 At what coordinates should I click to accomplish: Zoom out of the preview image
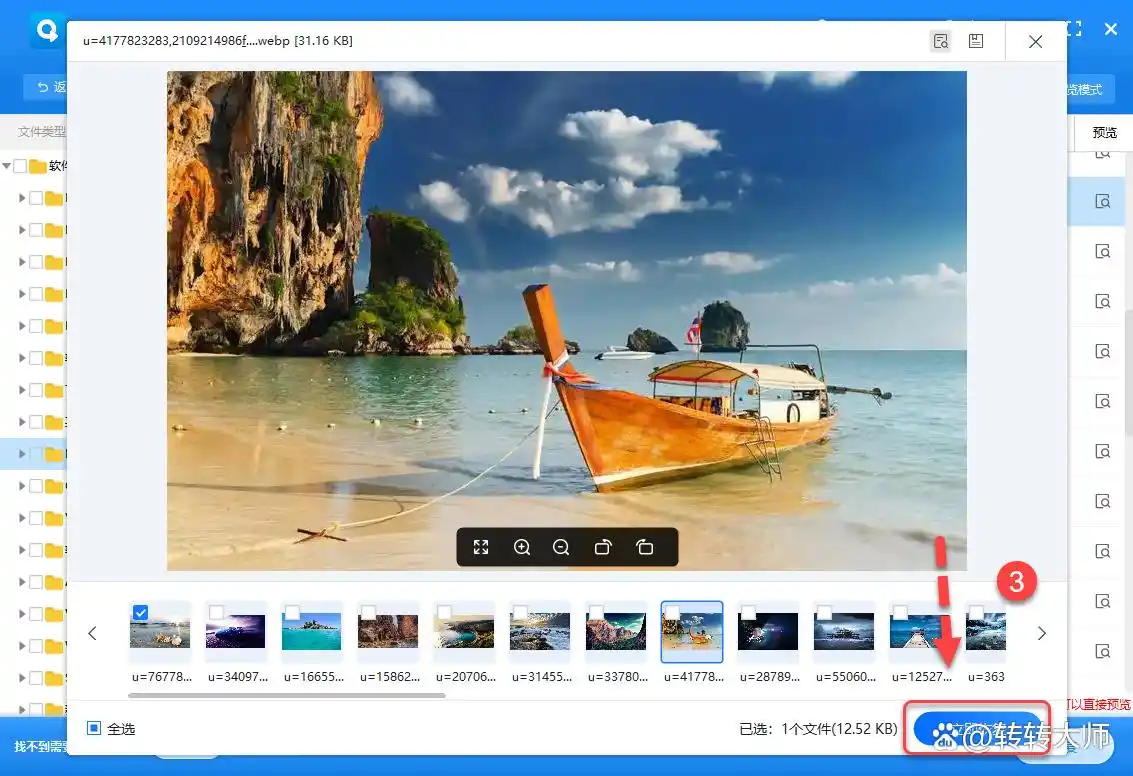pos(561,547)
